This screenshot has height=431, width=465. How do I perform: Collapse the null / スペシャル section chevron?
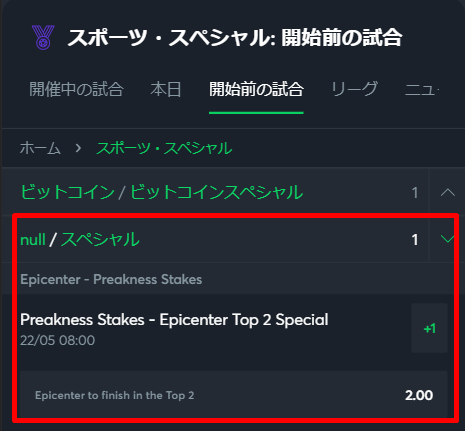(x=447, y=239)
